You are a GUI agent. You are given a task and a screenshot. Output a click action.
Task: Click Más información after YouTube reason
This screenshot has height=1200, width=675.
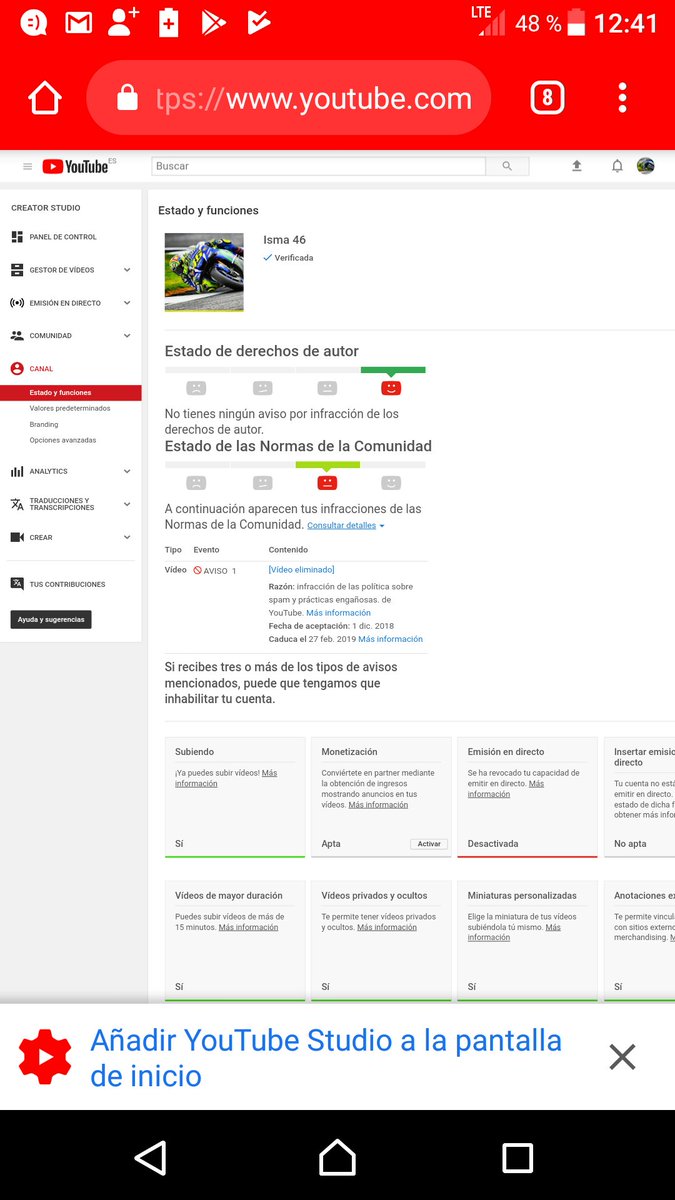[338, 613]
